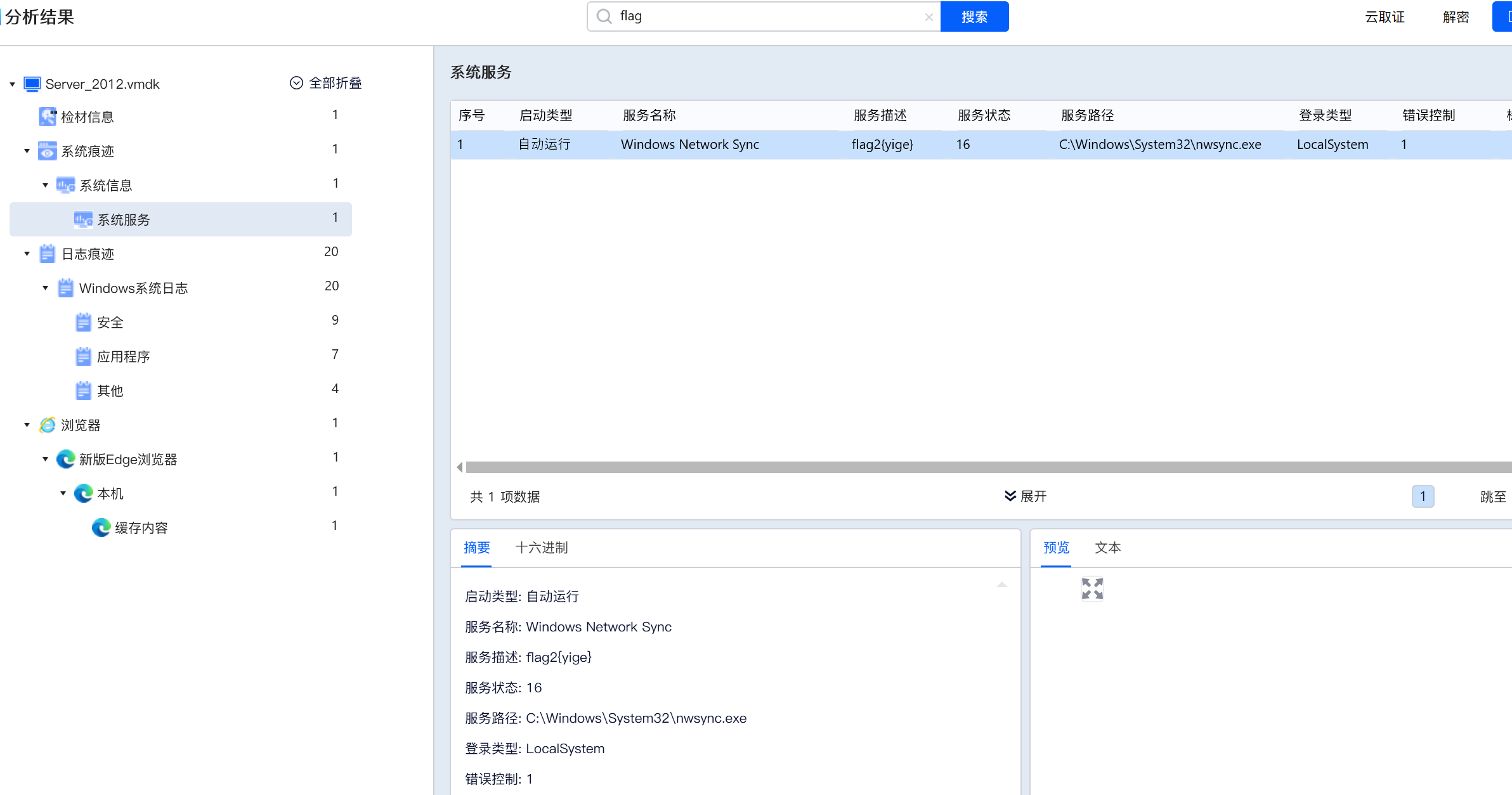Click the 系统痕迹 eye icon
Viewport: 1512px width, 795px height.
click(48, 151)
